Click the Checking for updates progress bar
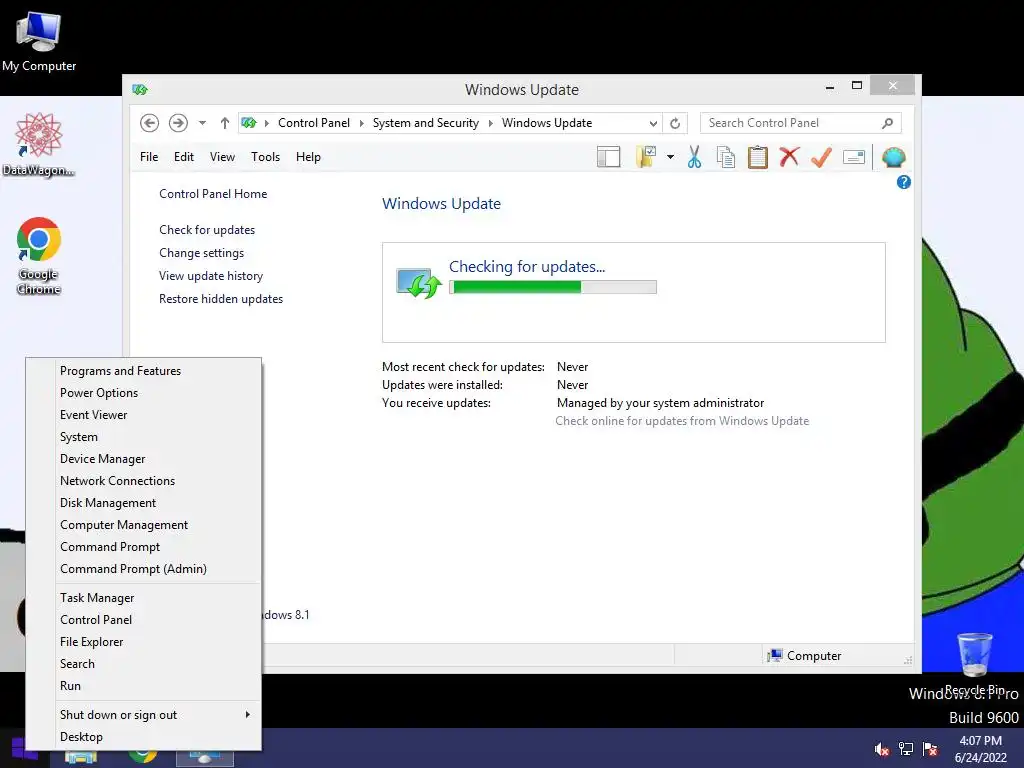This screenshot has height=768, width=1024. point(552,287)
